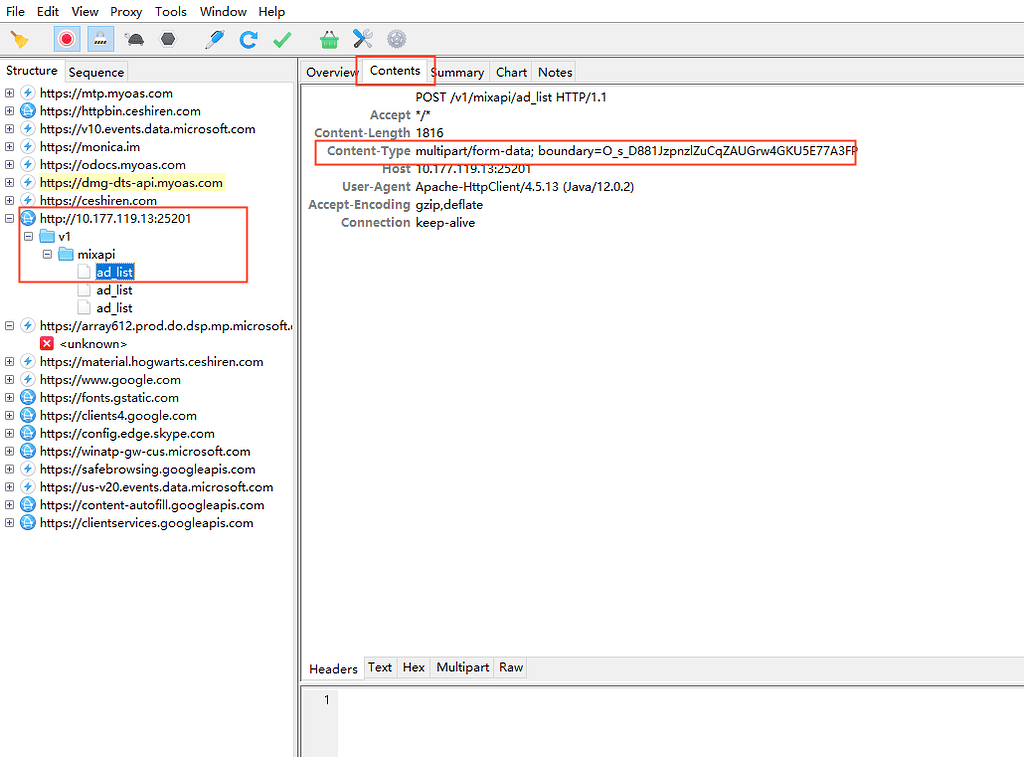Expand the https://mtp.myoas.com node

(9, 93)
